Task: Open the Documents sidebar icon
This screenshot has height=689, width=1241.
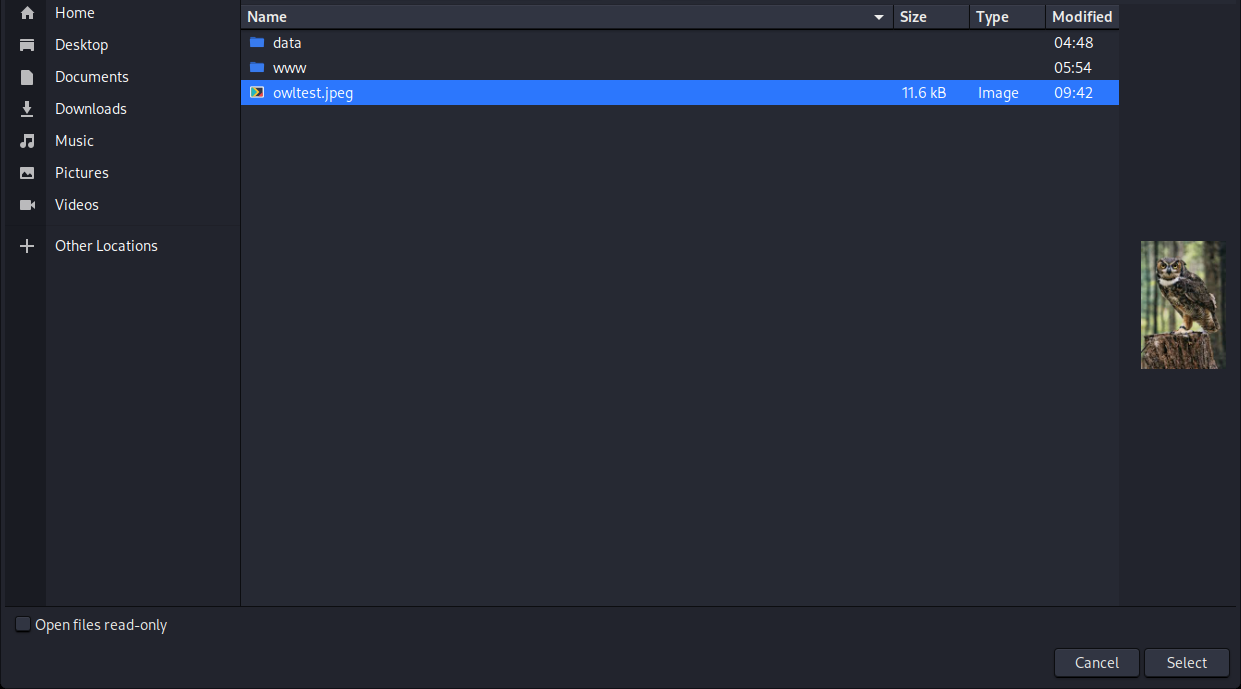Action: [x=25, y=76]
